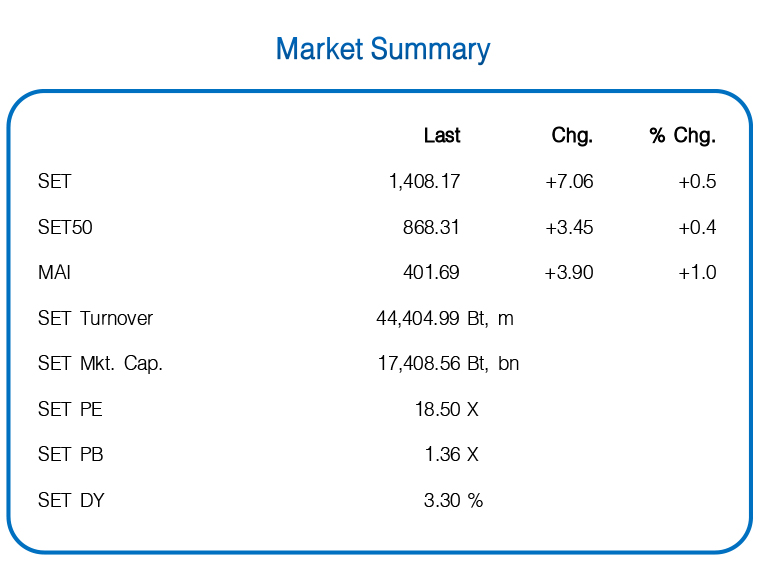The image size is (780, 582).
Task: Click the Market Summary title
Action: (x=383, y=50)
